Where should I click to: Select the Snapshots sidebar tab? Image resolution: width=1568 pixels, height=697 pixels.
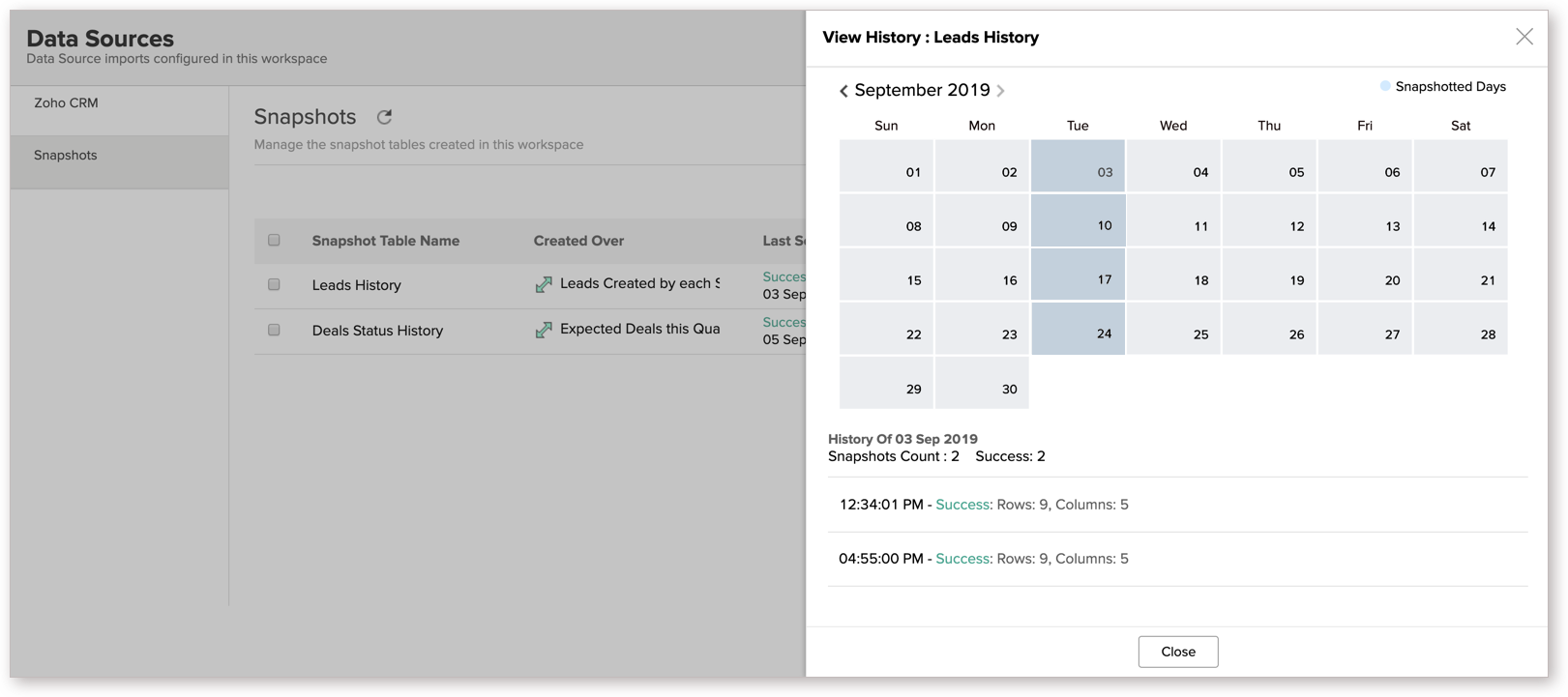point(66,156)
